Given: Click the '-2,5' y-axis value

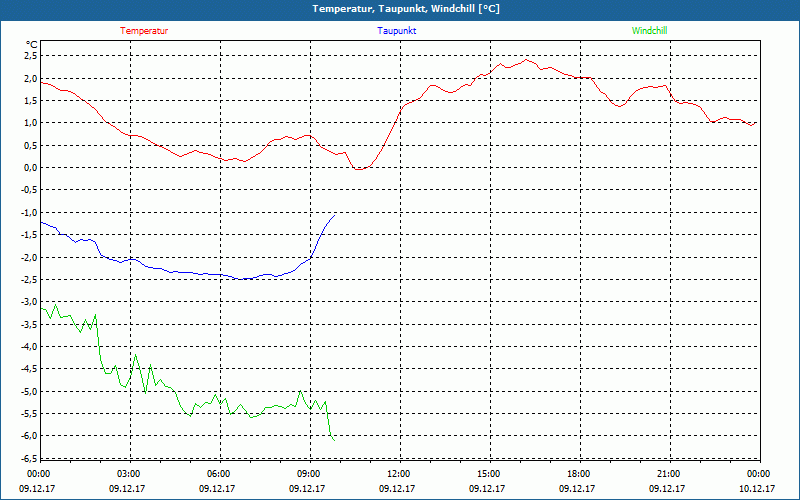Looking at the screenshot, I should [29, 280].
